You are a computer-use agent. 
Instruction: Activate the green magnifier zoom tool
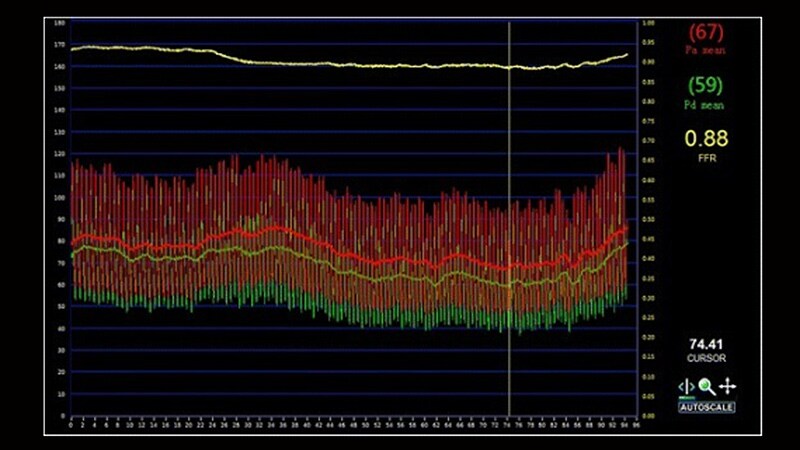coord(707,386)
